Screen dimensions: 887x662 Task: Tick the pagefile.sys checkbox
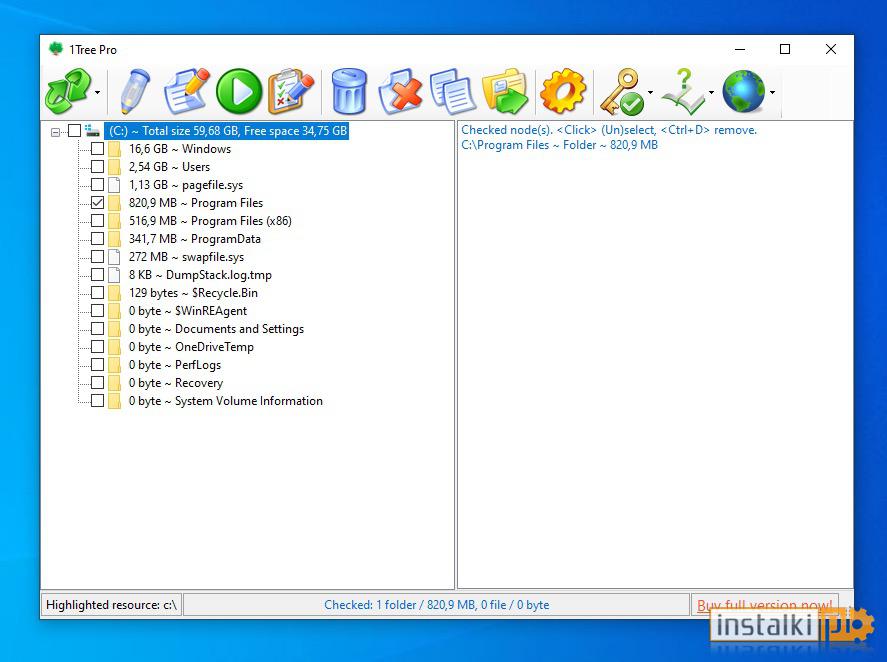tap(97, 184)
